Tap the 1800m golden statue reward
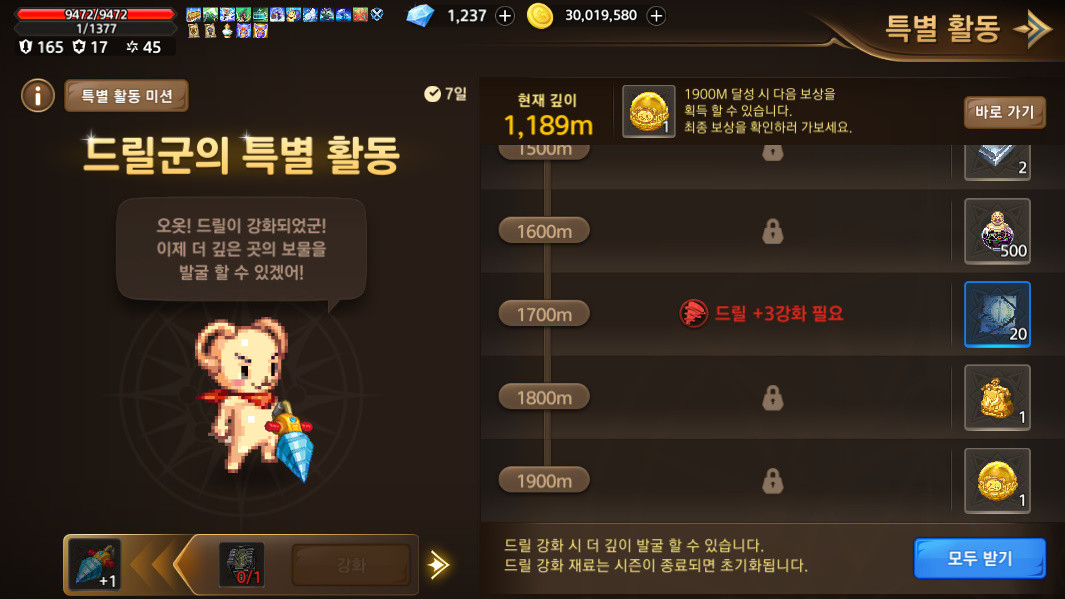Screen dimensions: 1065x599 [x=997, y=397]
